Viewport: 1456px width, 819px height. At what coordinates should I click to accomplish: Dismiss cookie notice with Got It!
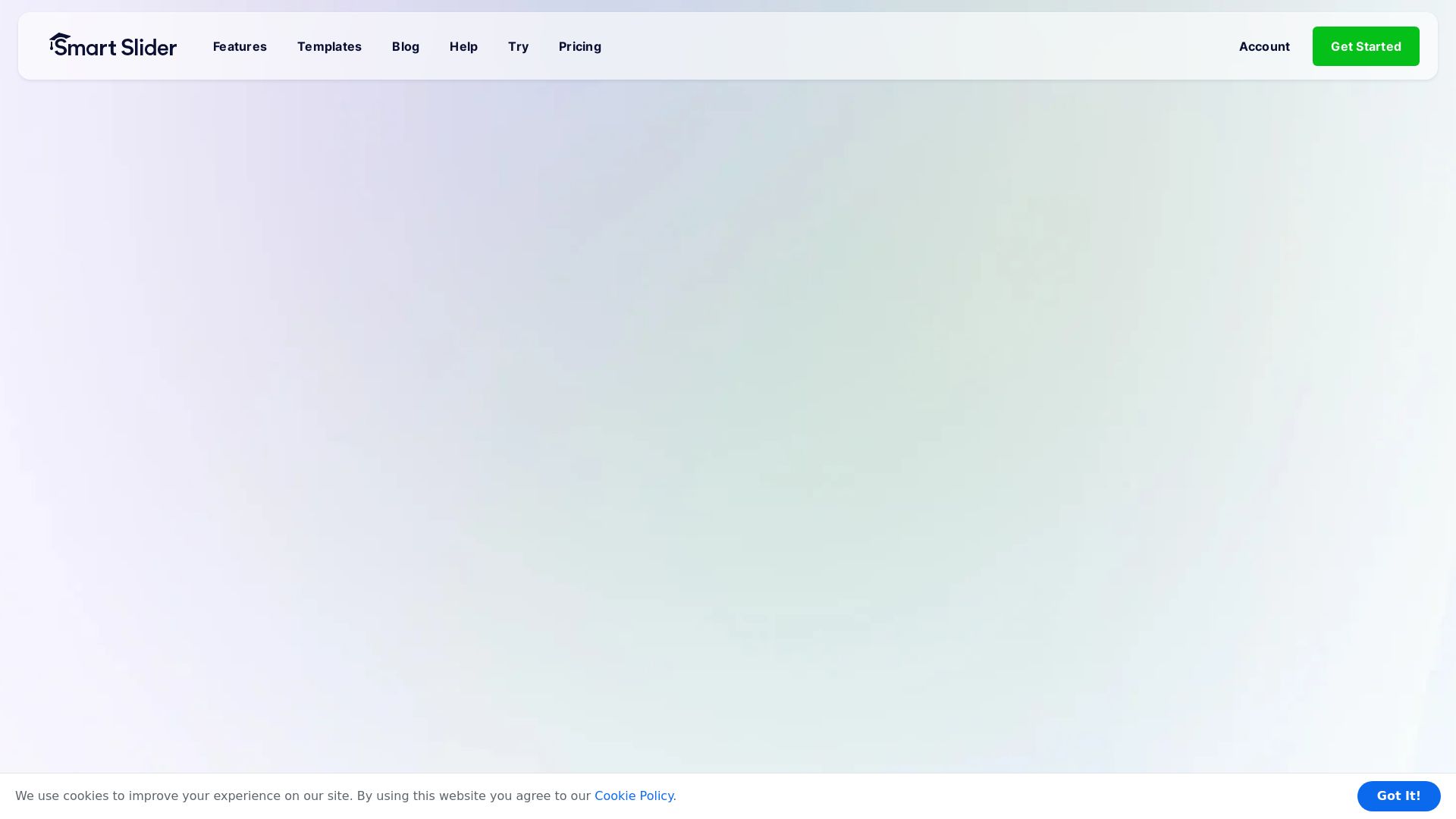pos(1398,795)
